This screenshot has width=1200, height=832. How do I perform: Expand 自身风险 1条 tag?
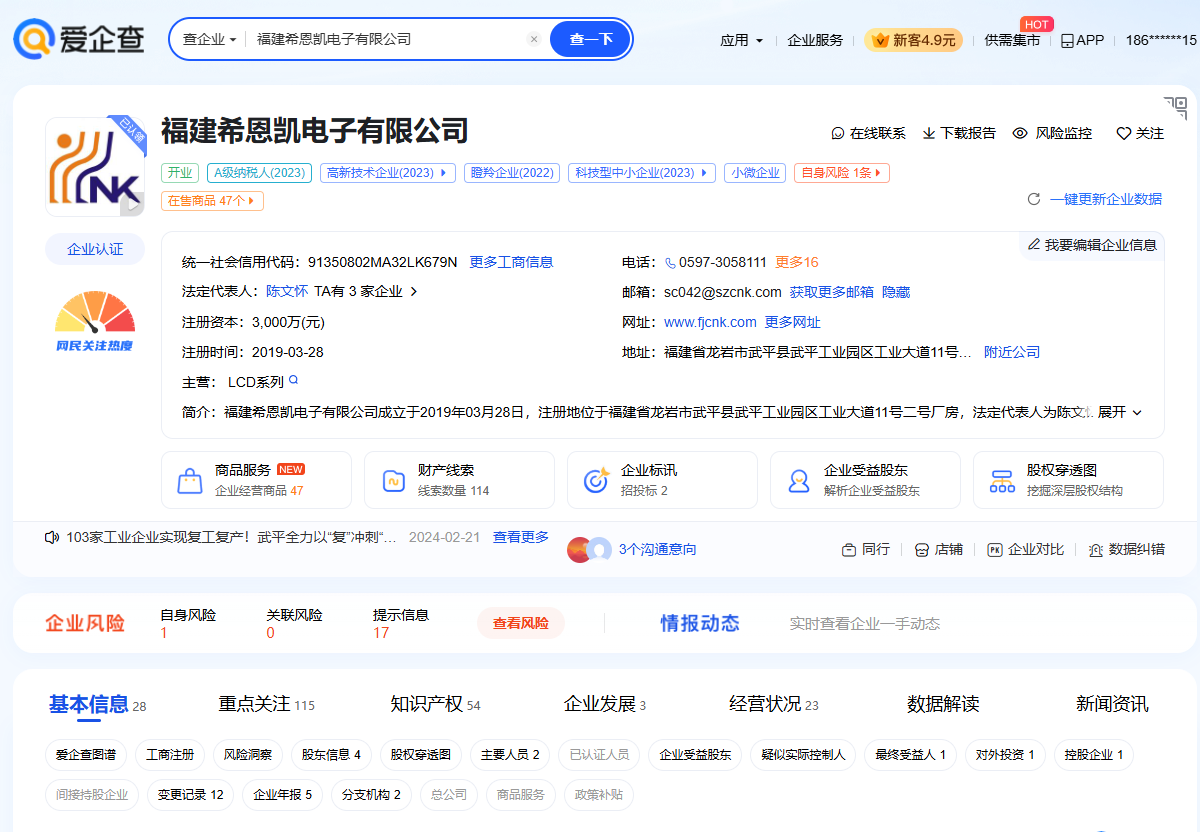click(x=842, y=172)
